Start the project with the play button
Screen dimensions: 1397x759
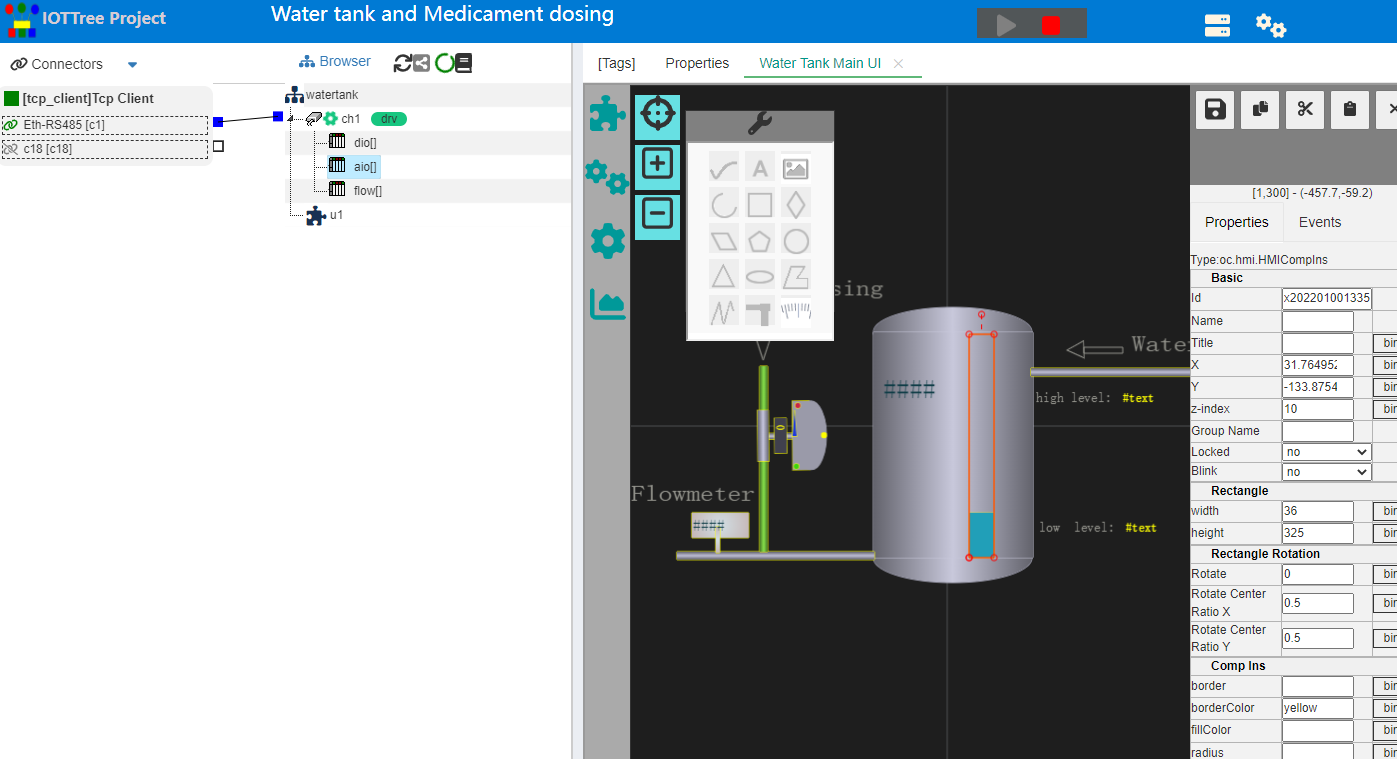pyautogui.click(x=1007, y=25)
